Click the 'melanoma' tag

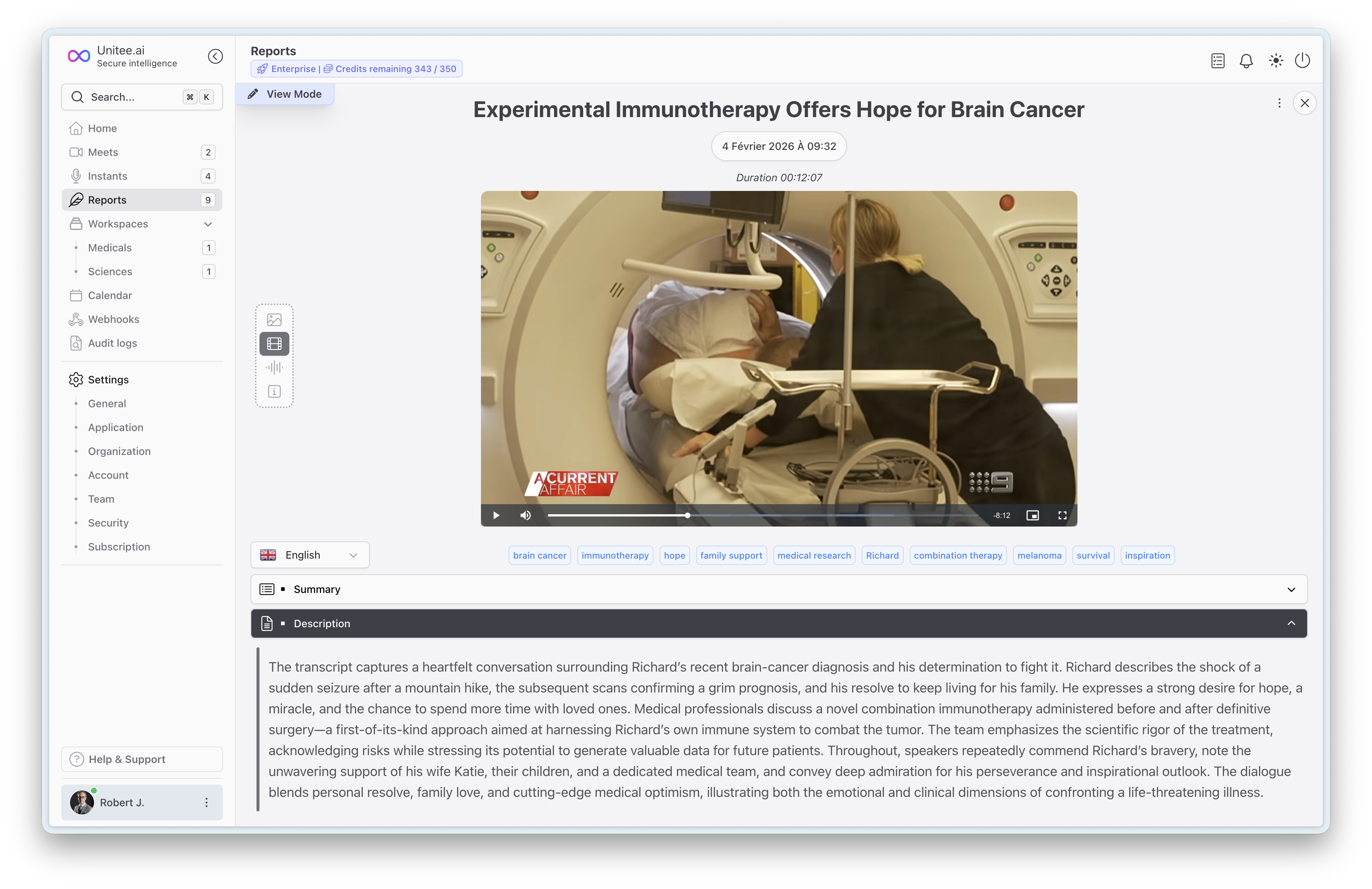(x=1039, y=555)
